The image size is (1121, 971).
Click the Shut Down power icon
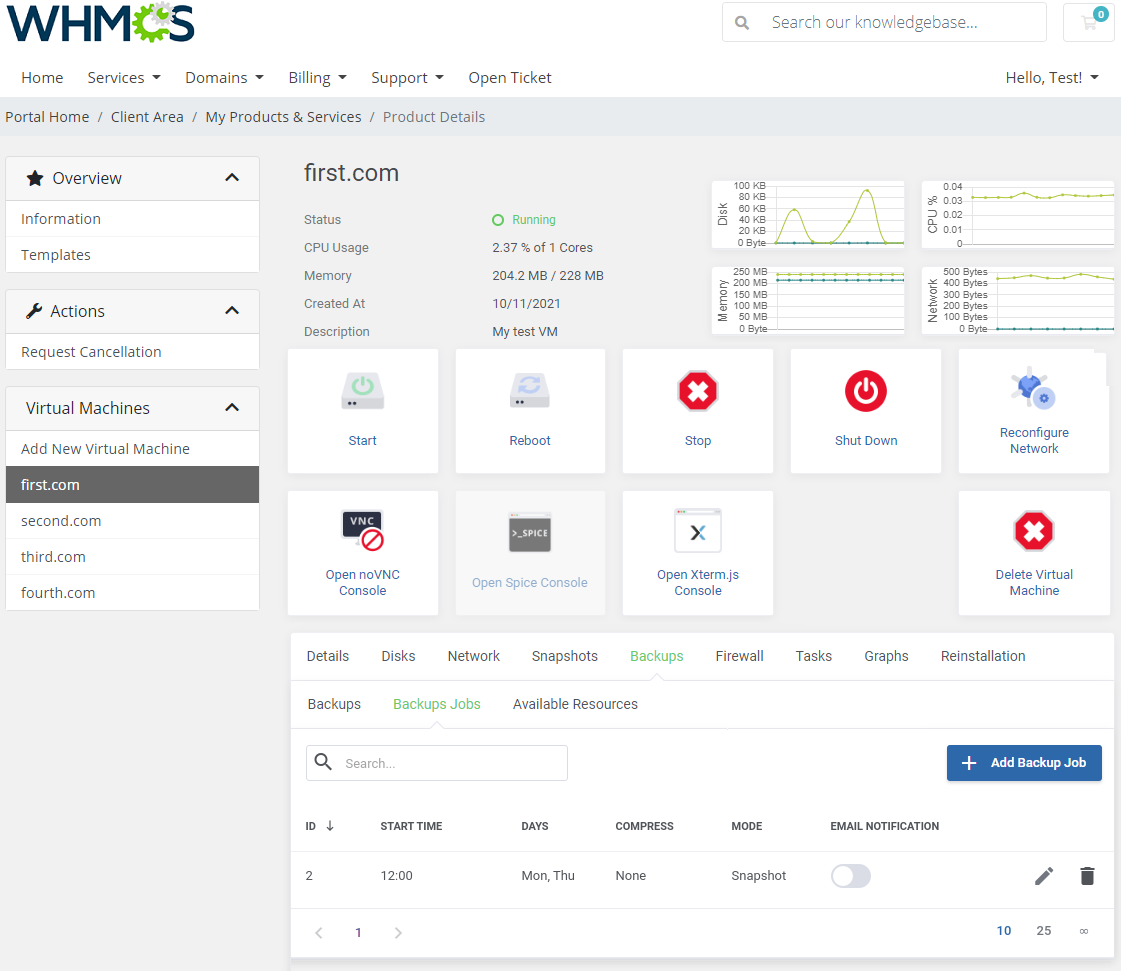[866, 391]
